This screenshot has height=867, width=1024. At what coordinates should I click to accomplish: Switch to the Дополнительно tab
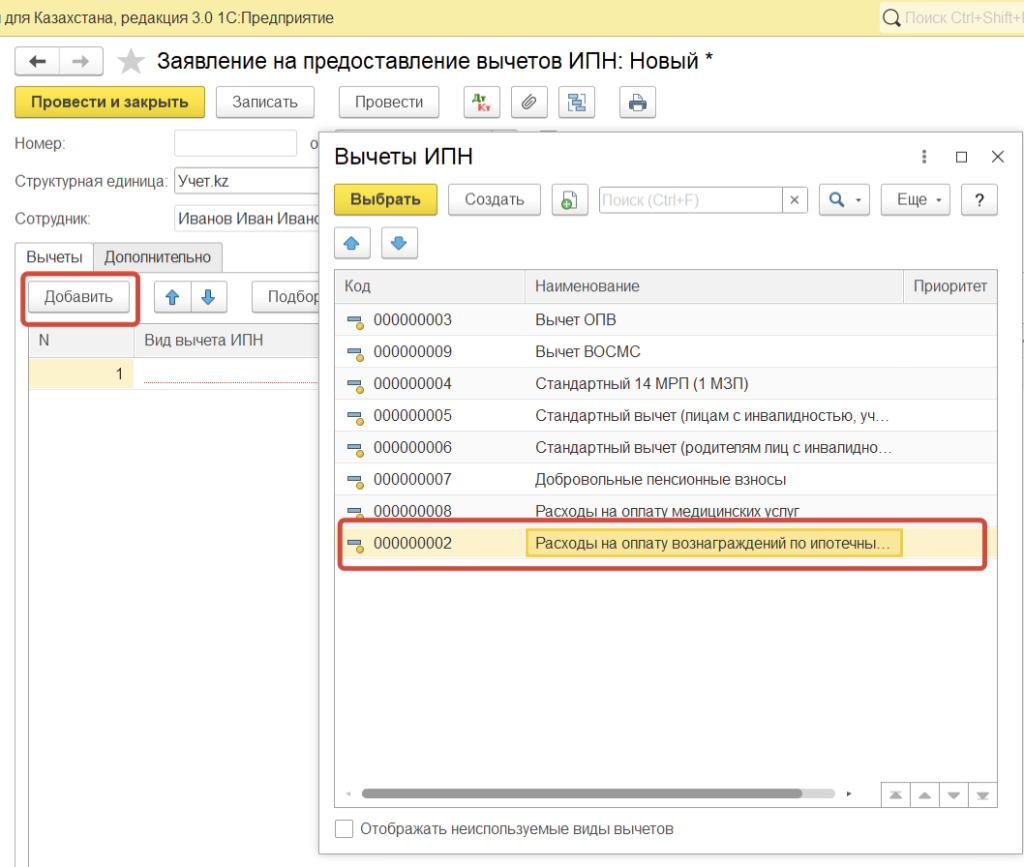click(x=158, y=257)
